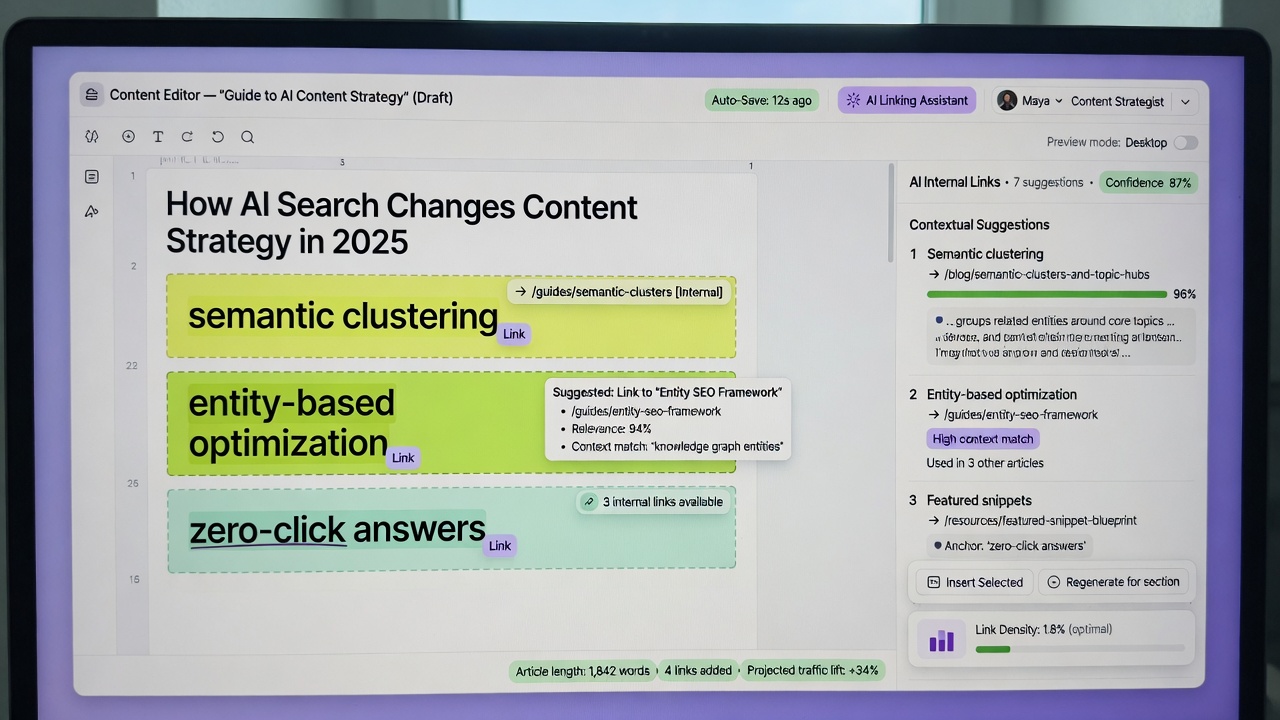Image resolution: width=1280 pixels, height=720 pixels.
Task: Click the redo arrow icon
Action: coord(187,137)
